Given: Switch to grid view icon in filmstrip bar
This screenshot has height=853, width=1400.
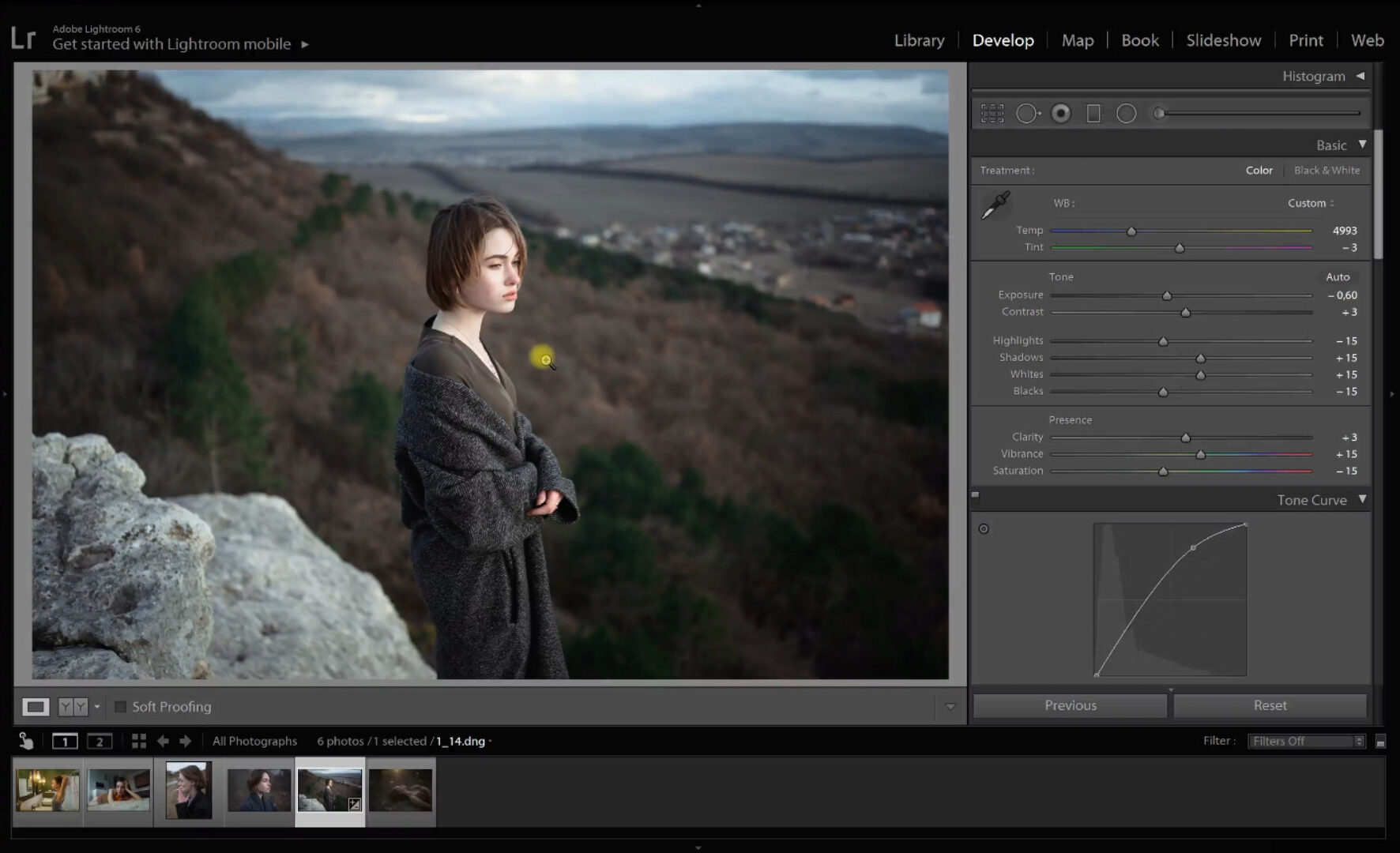Looking at the screenshot, I should [139, 741].
